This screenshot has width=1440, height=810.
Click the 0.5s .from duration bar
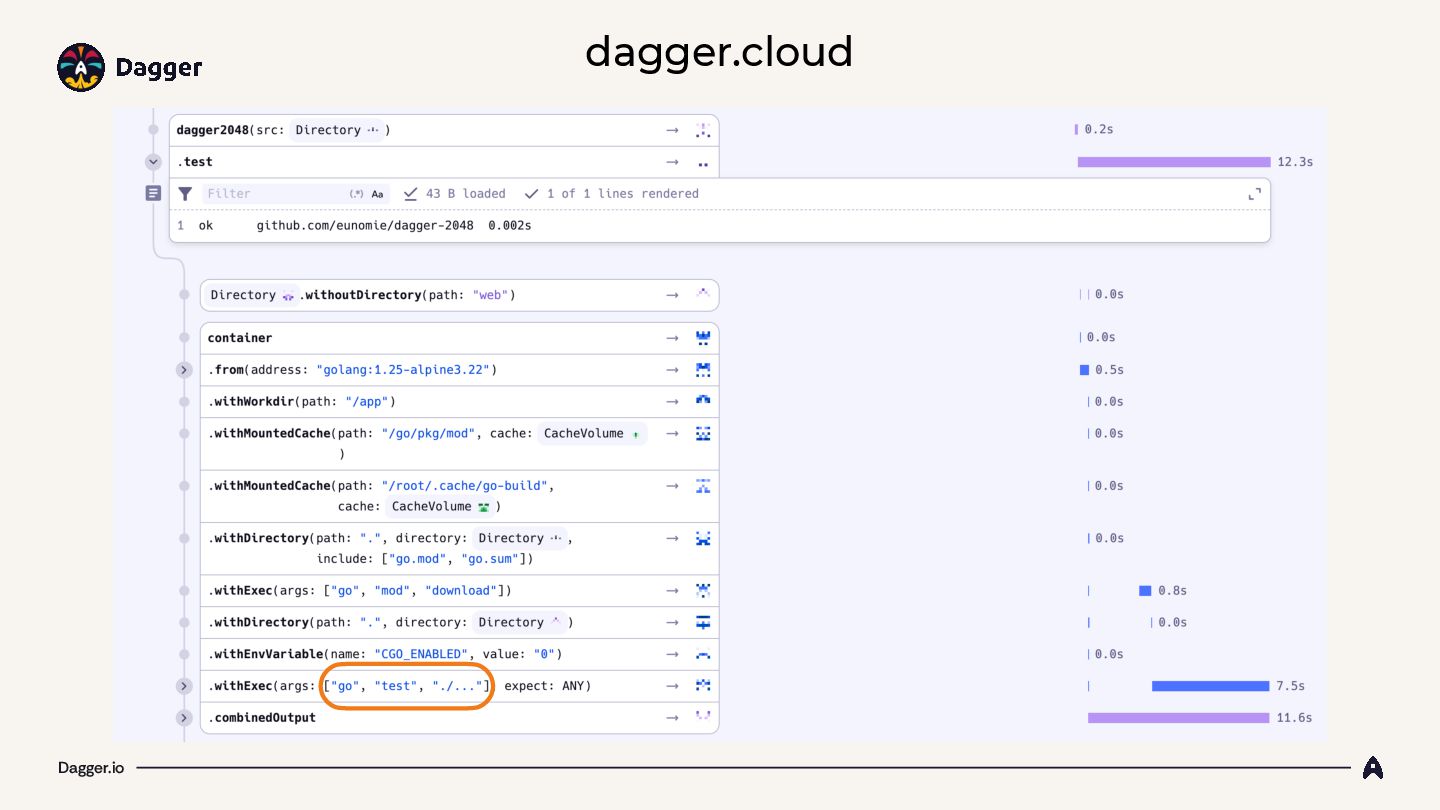click(x=1084, y=370)
